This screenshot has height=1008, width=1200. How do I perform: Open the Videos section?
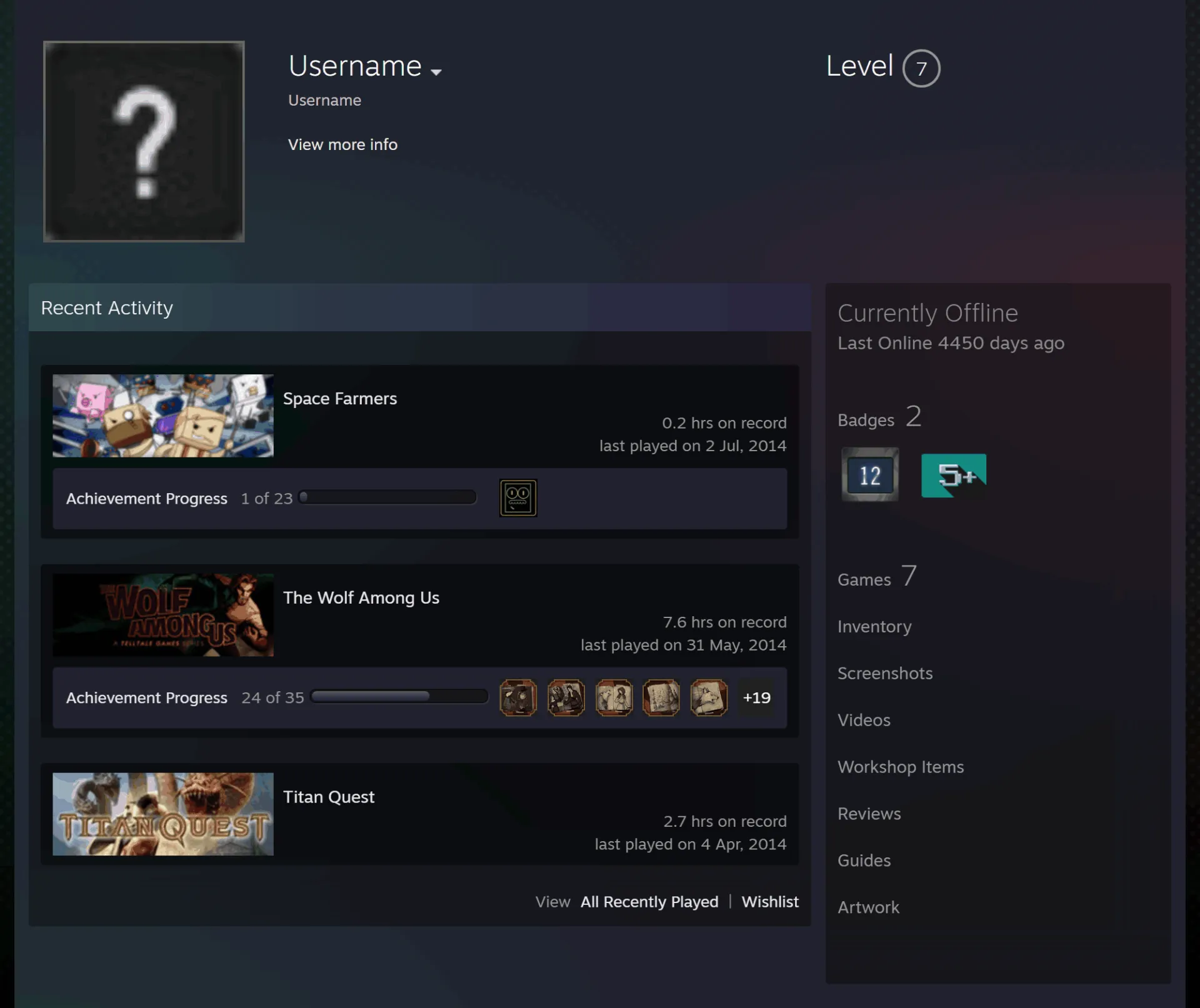tap(864, 720)
